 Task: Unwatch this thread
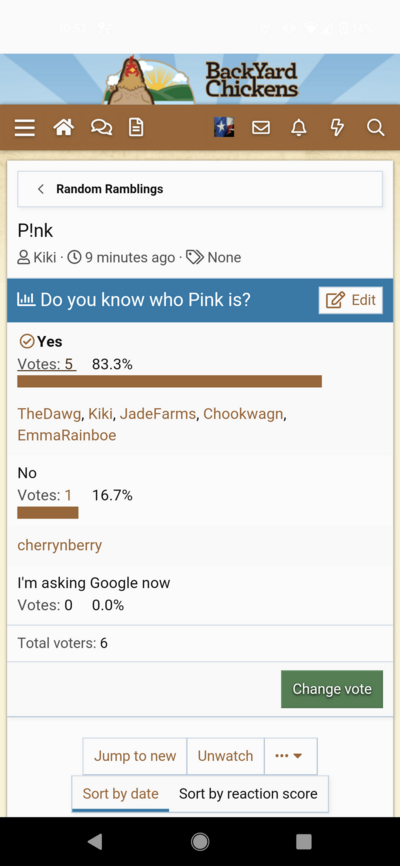pyautogui.click(x=225, y=756)
